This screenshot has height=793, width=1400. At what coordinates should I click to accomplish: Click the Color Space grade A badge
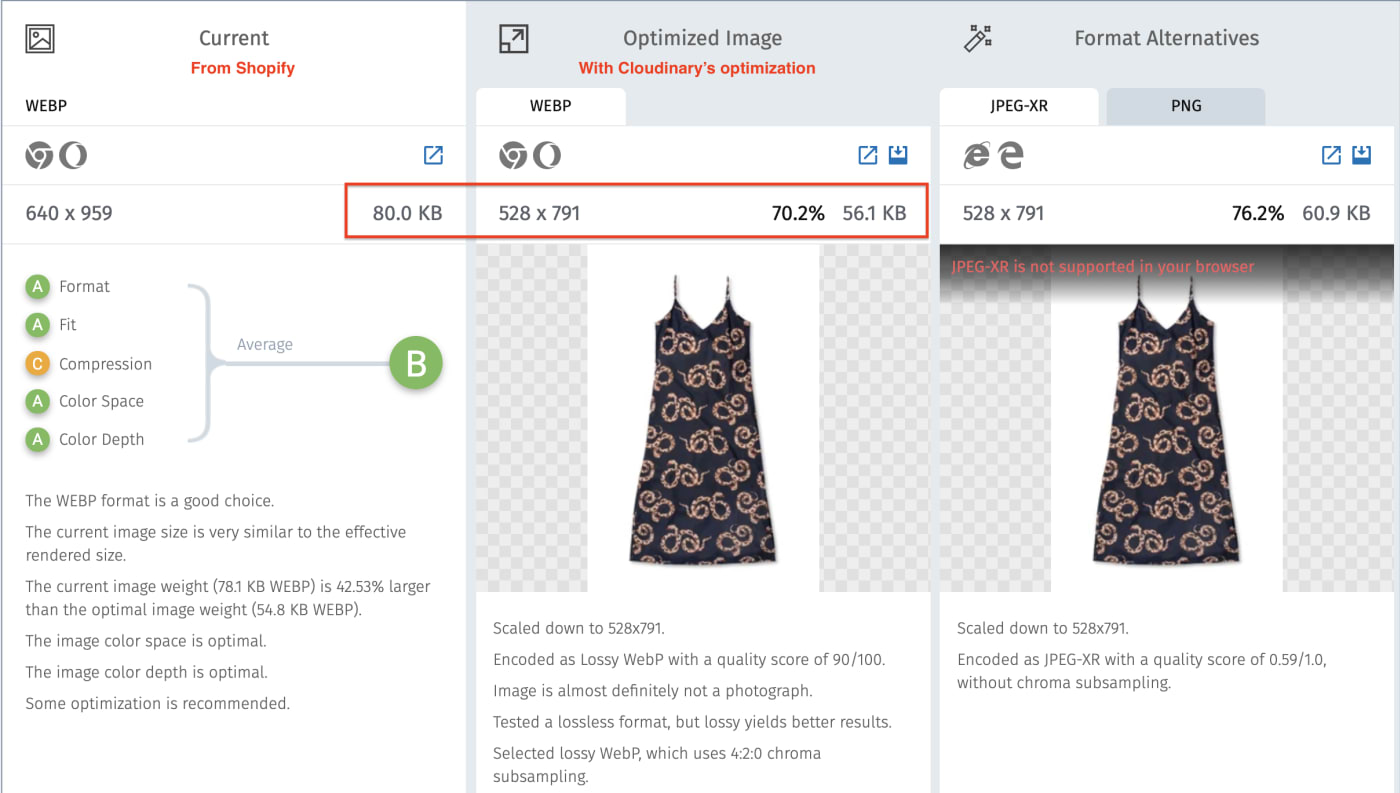(x=38, y=401)
